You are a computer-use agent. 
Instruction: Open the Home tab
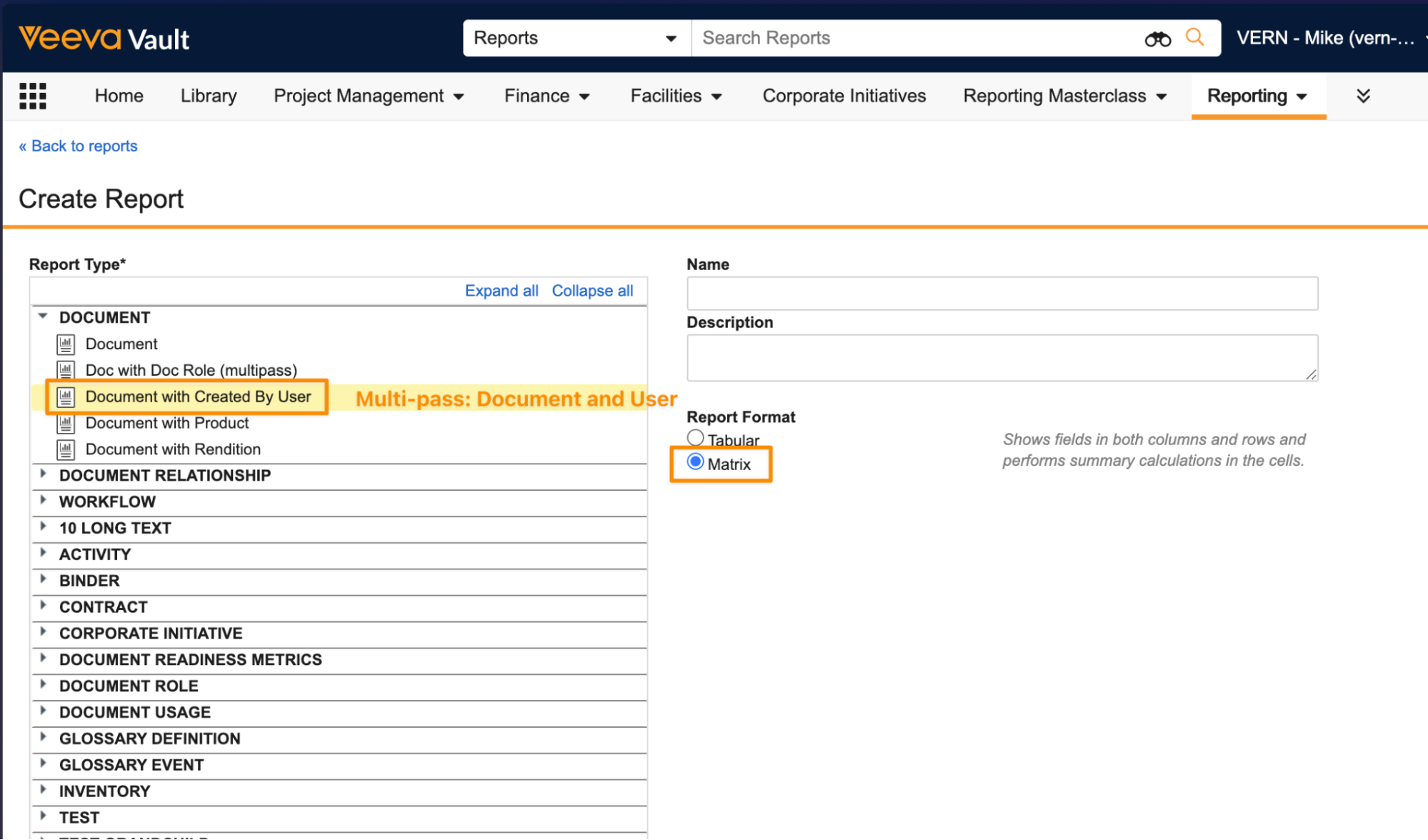pos(119,96)
